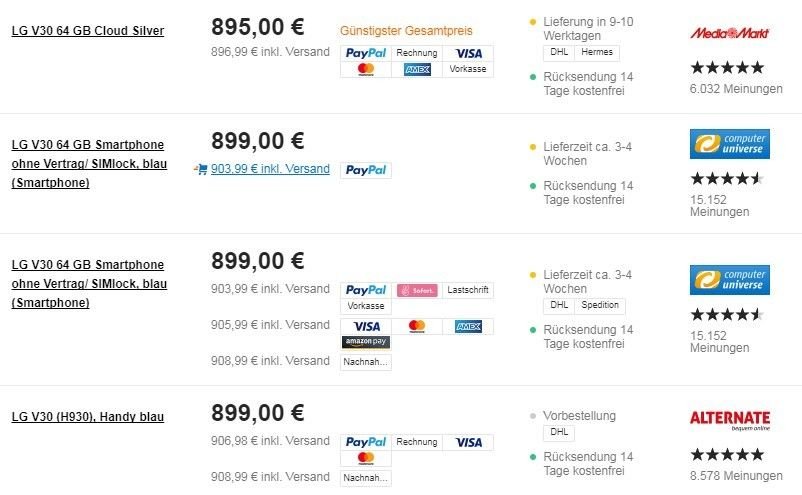Click the ALTERNATE shop logo
This screenshot has width=802, height=495.
729,420
